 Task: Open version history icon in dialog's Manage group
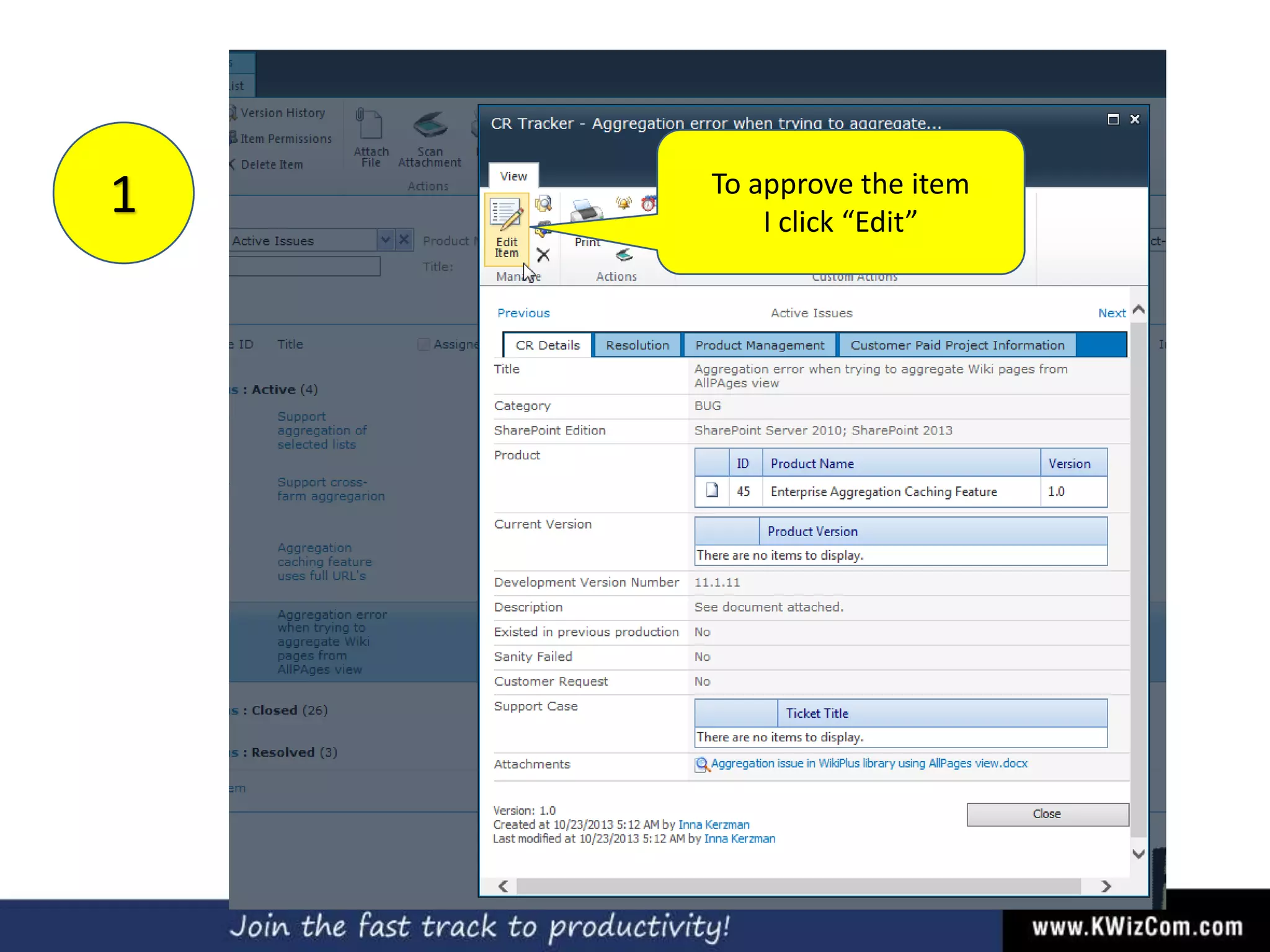click(544, 204)
